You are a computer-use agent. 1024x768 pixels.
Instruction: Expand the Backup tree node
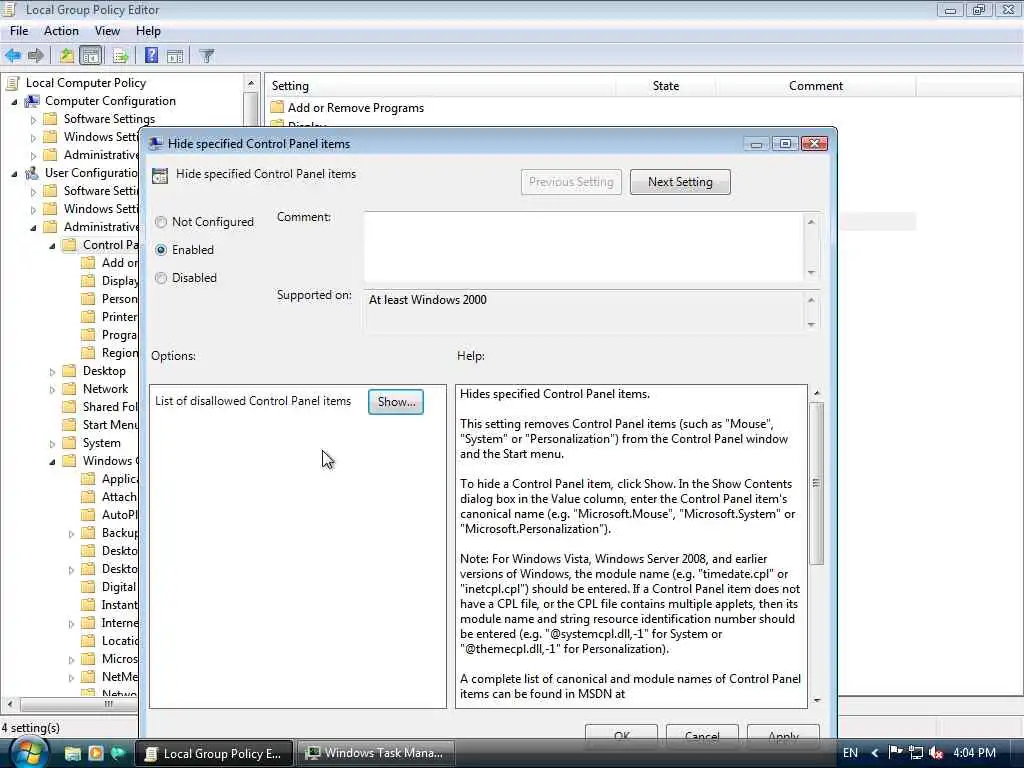tap(71, 534)
